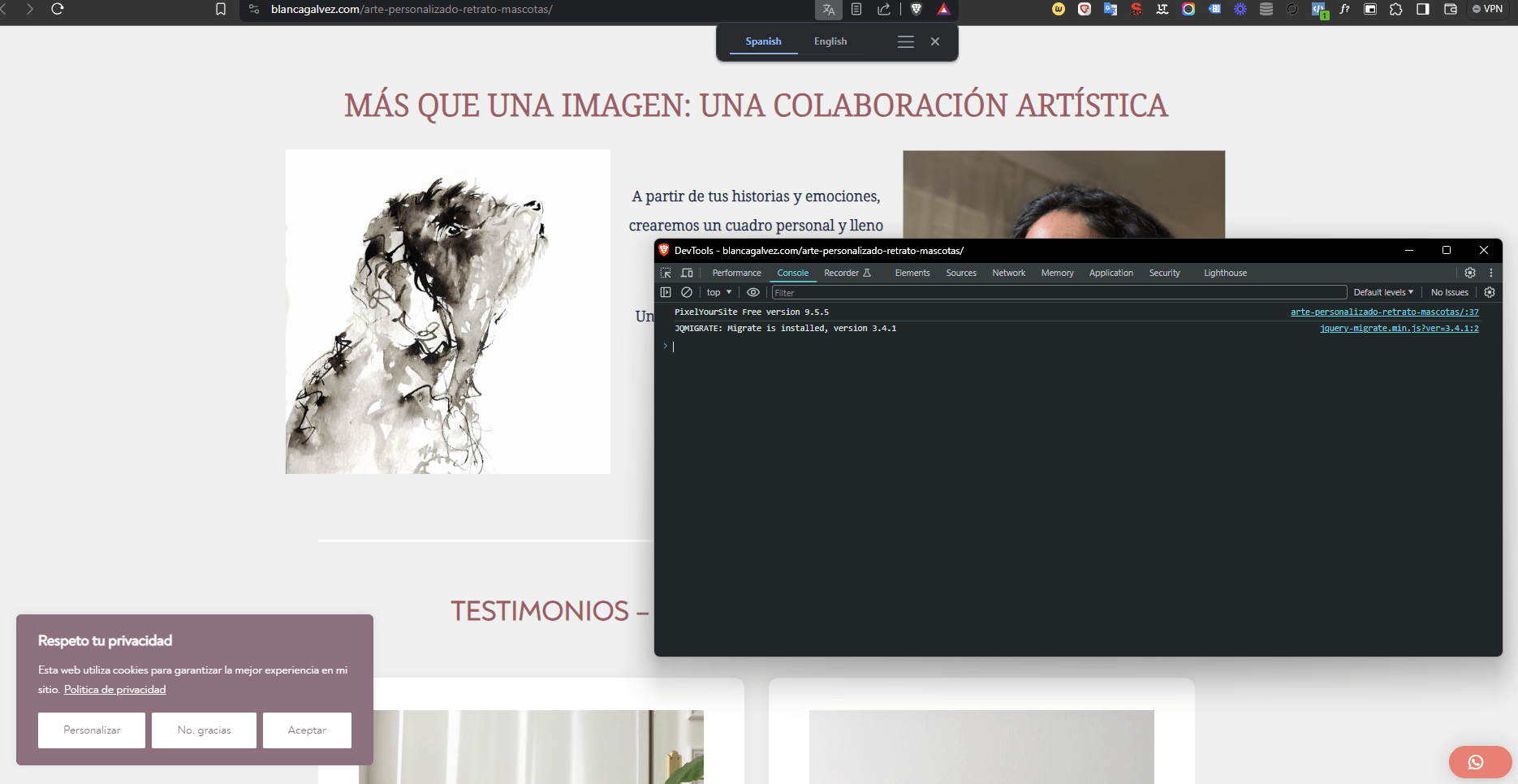
Task: Open the Sources tab
Action: tap(961, 273)
